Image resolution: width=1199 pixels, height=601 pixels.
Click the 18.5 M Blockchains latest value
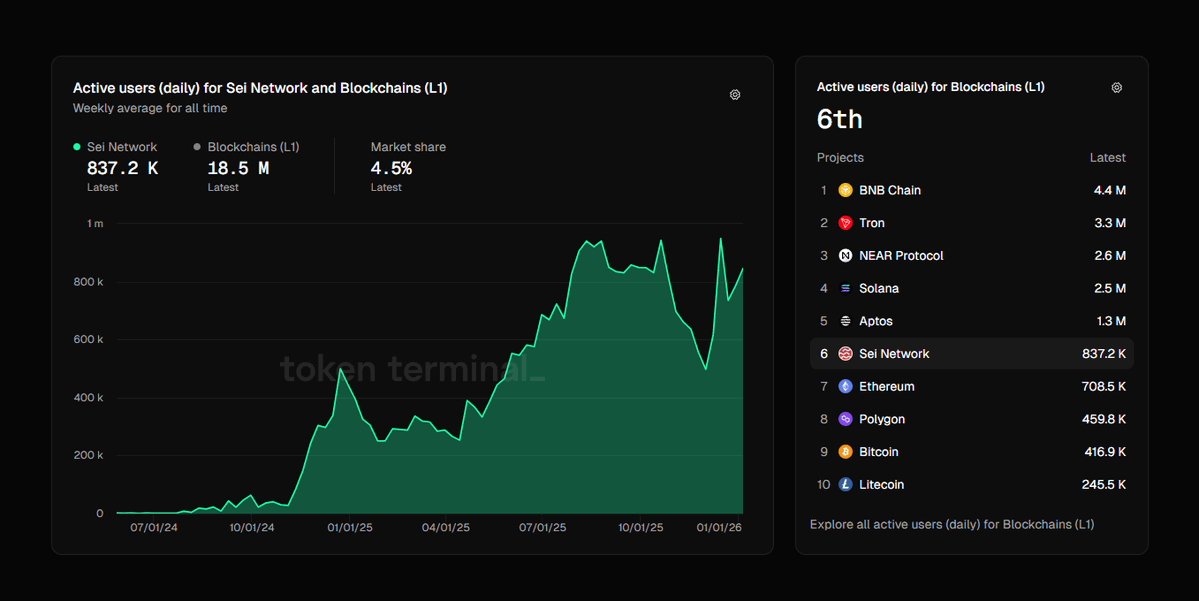(x=238, y=168)
